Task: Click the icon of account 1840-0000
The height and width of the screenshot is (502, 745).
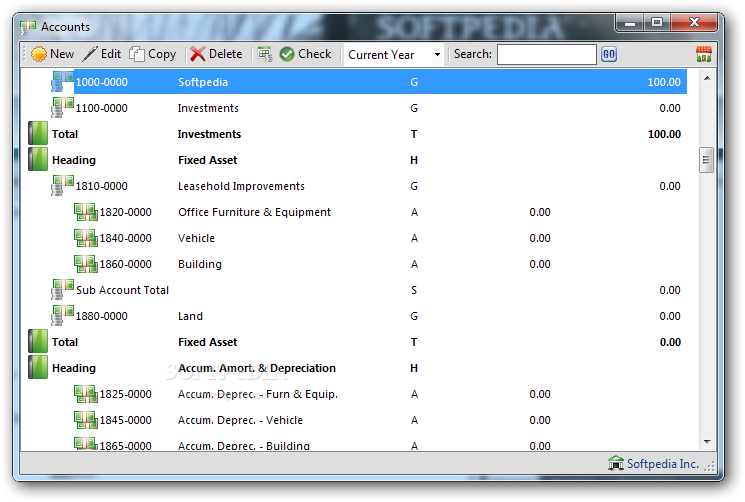Action: [86, 238]
